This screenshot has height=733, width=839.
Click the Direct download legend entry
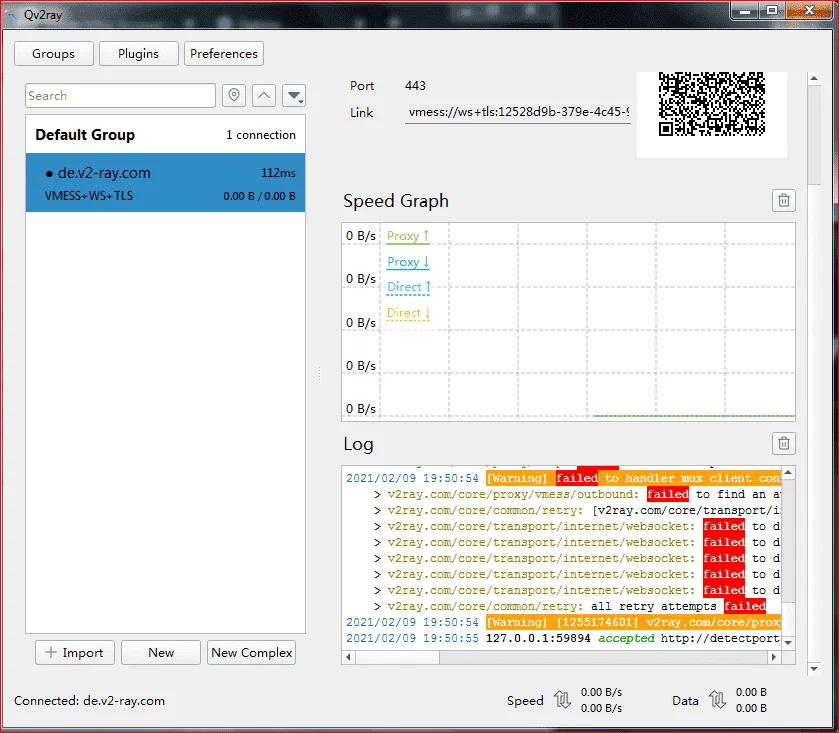[408, 313]
